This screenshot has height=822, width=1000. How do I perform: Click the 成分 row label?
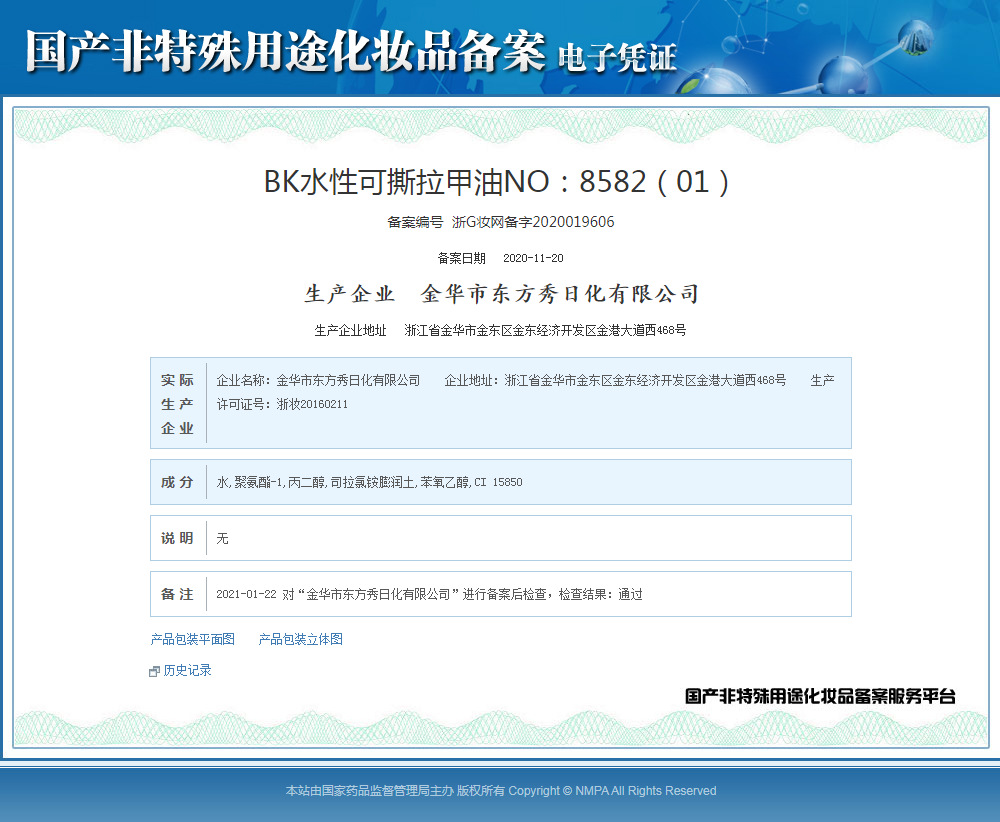point(177,482)
